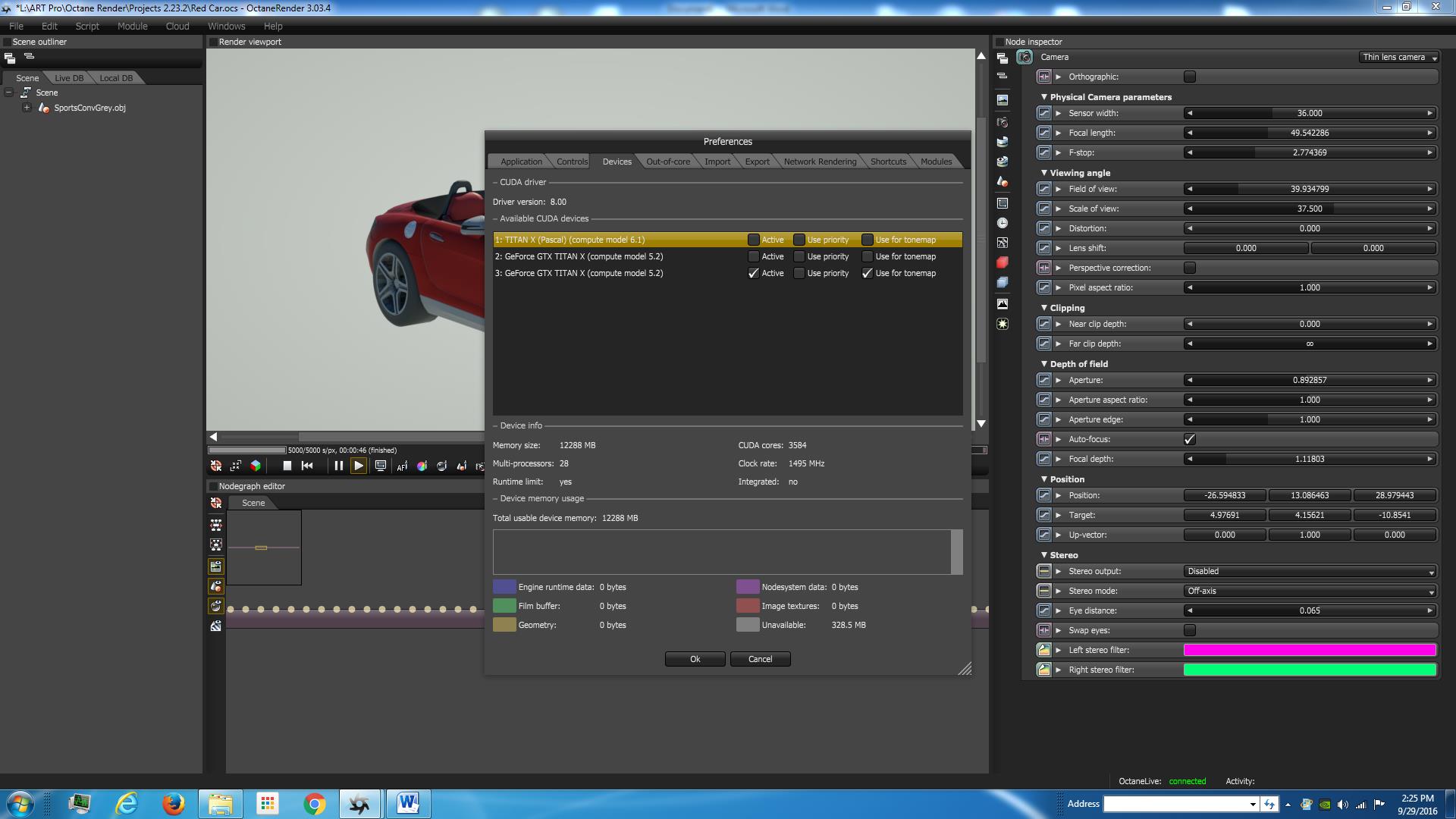Toggle the Auto-focus checkbox
Screen dimensions: 1456x819
(x=1189, y=439)
